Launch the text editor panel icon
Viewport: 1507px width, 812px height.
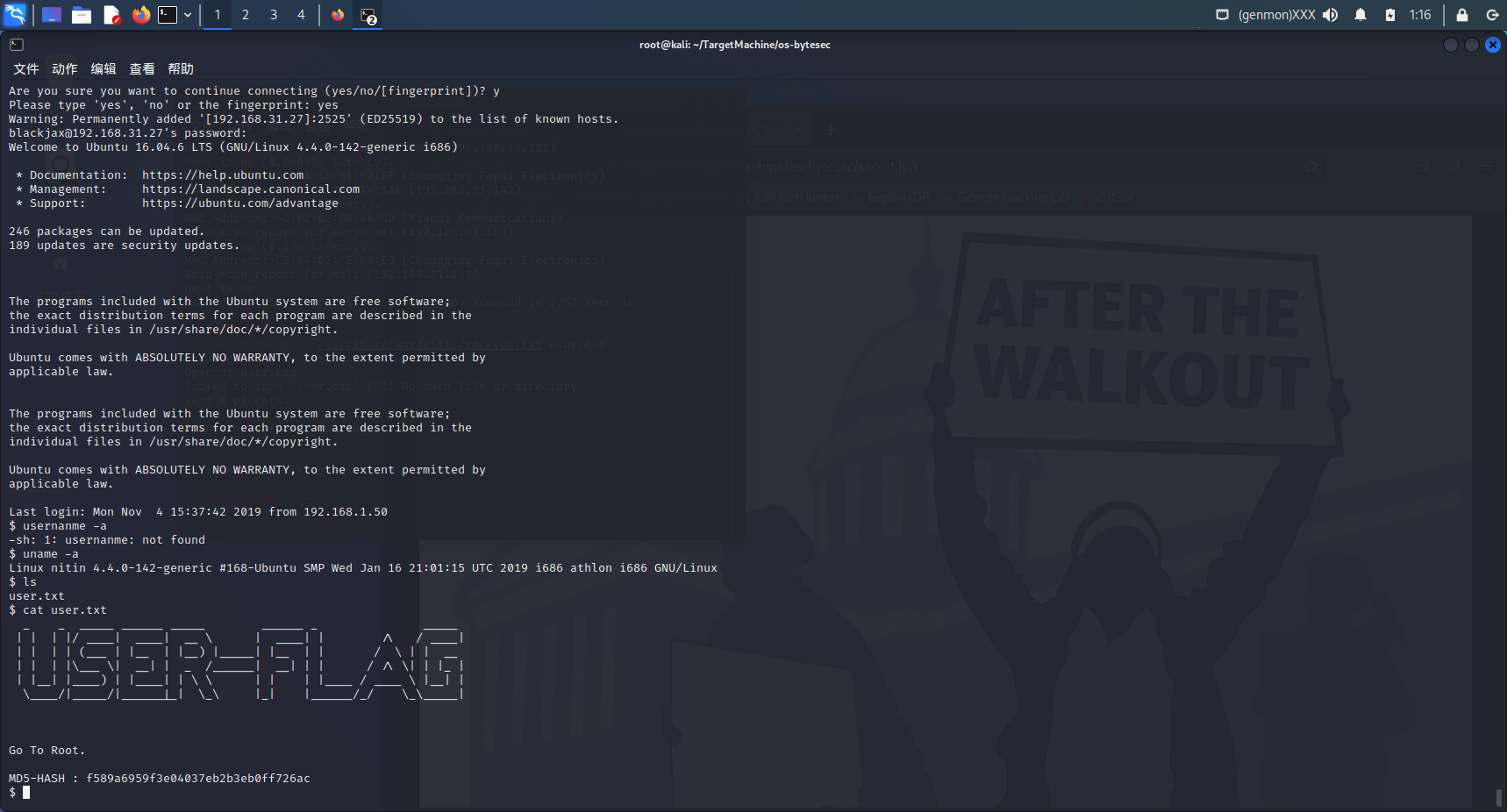click(111, 15)
